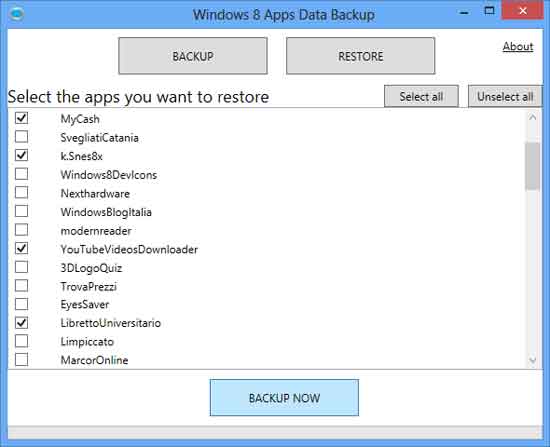Click Unselect all button

click(x=505, y=96)
